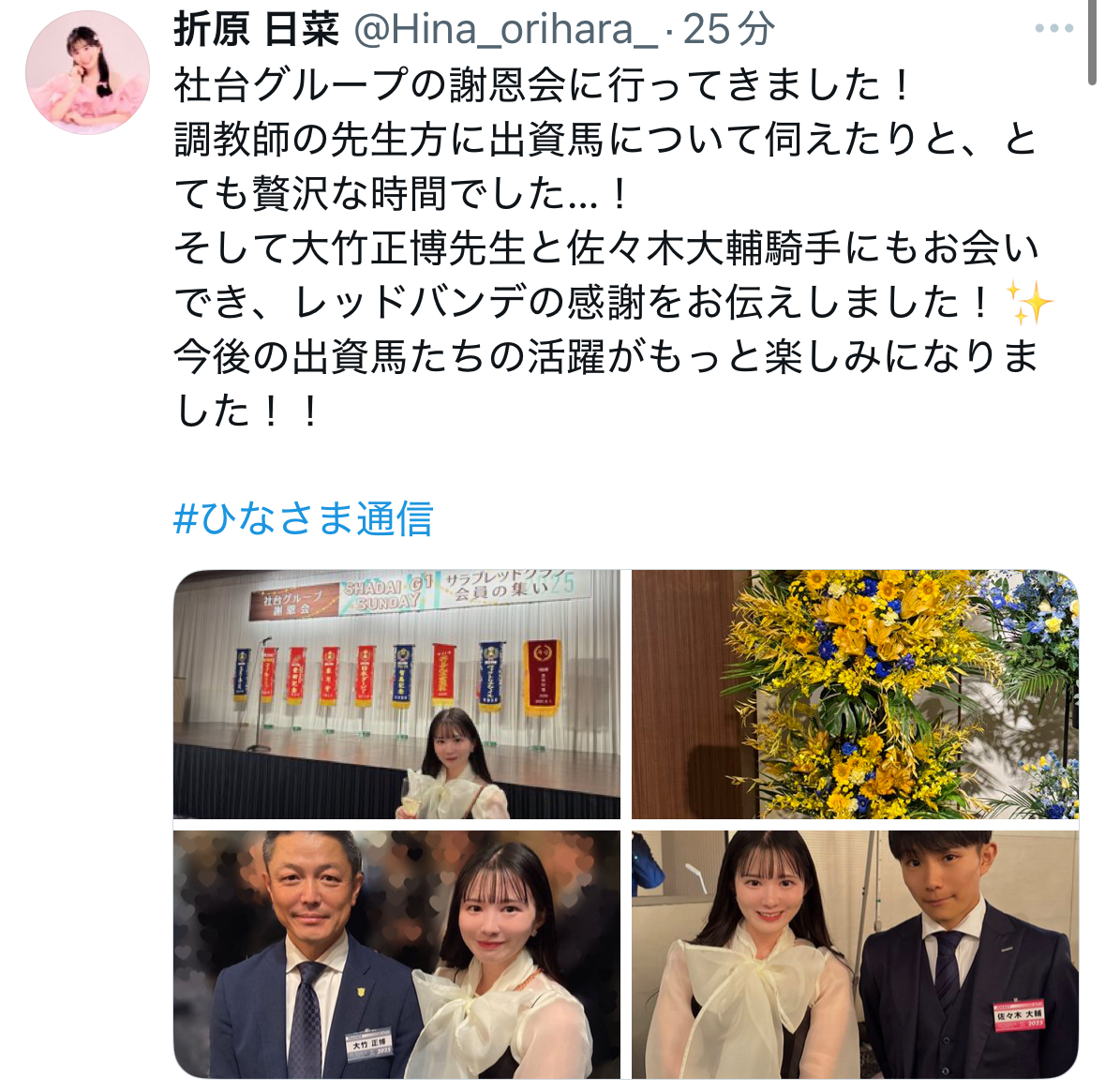Open the three-dot more options menu
The height and width of the screenshot is (1092, 1105).
1053,29
